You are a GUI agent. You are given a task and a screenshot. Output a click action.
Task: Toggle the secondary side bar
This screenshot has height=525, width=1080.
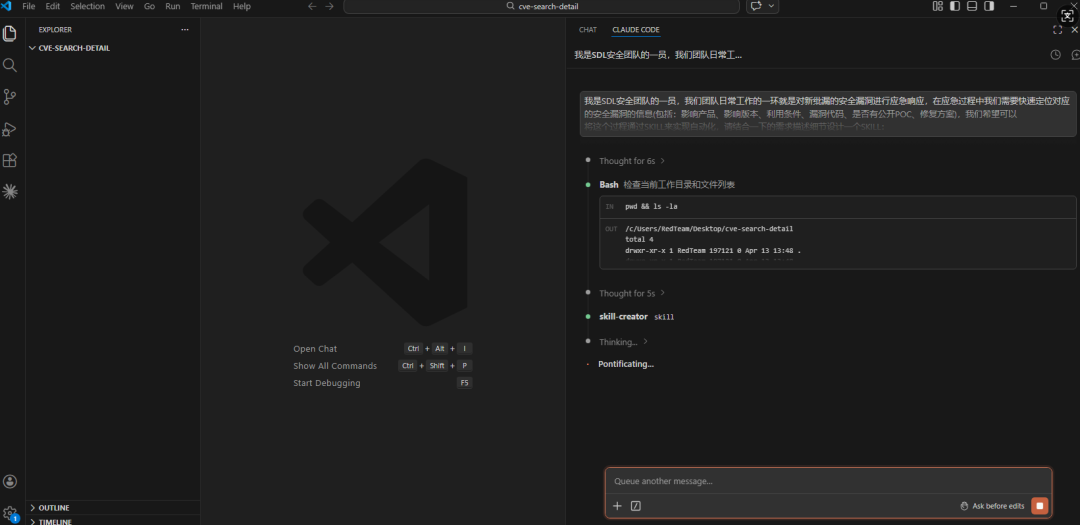989,6
